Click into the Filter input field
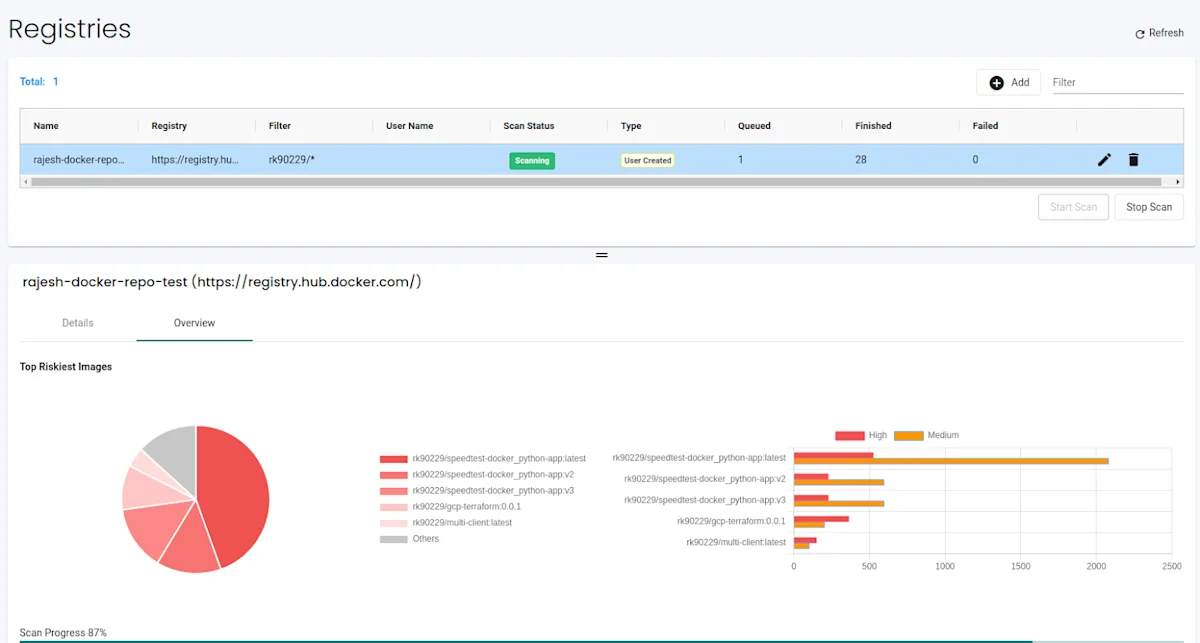The image size is (1200, 643). [x=1117, y=82]
